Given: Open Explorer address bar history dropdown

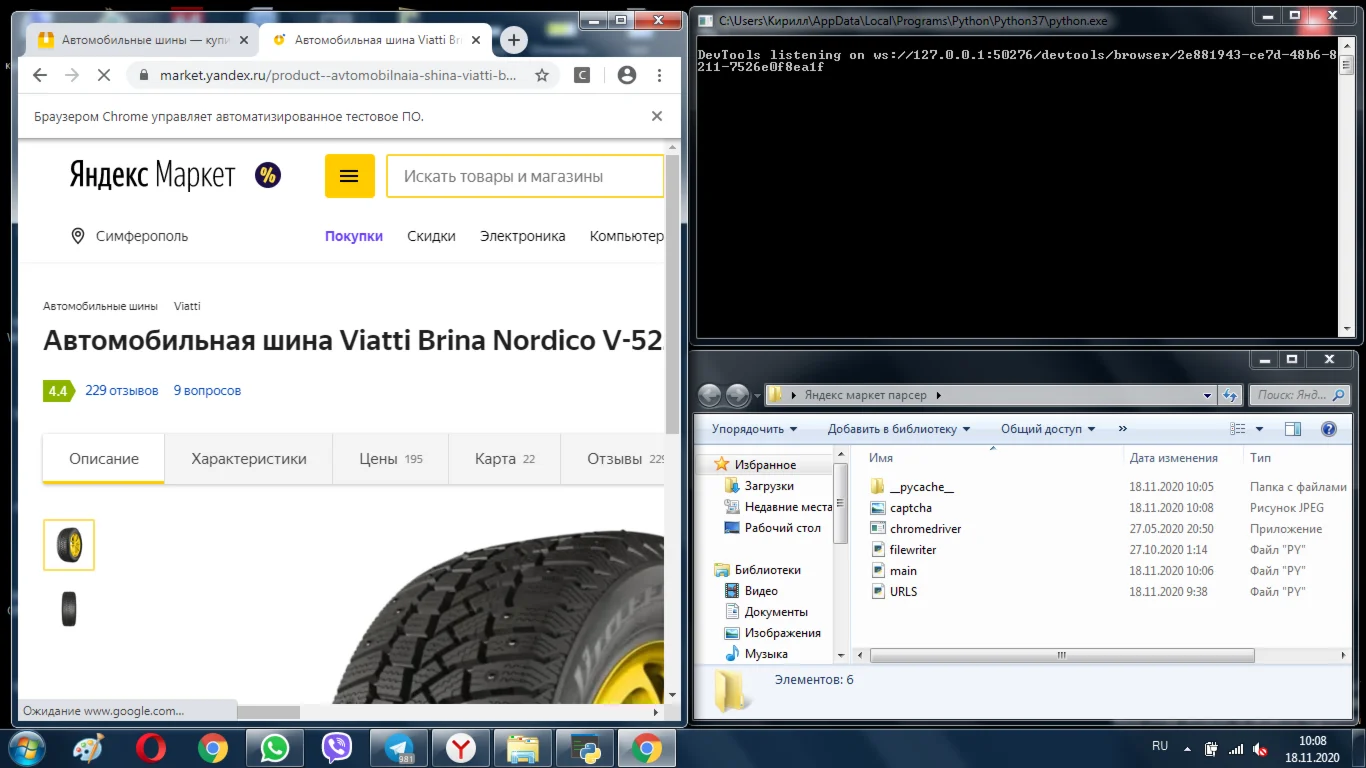Looking at the screenshot, I should click(x=1209, y=395).
